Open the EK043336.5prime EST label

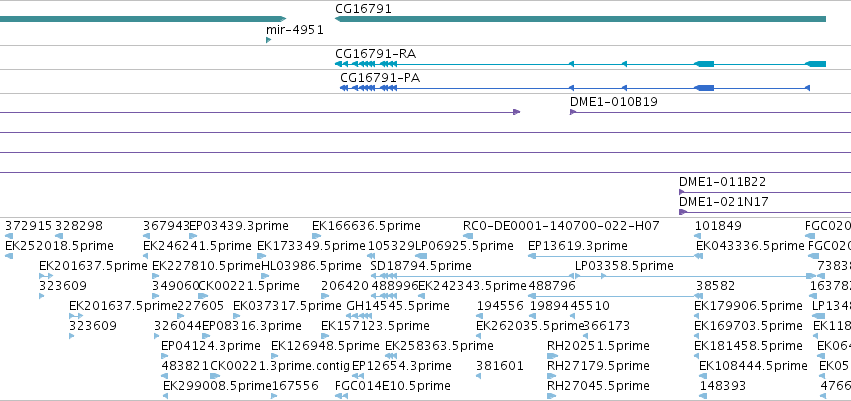(750, 246)
